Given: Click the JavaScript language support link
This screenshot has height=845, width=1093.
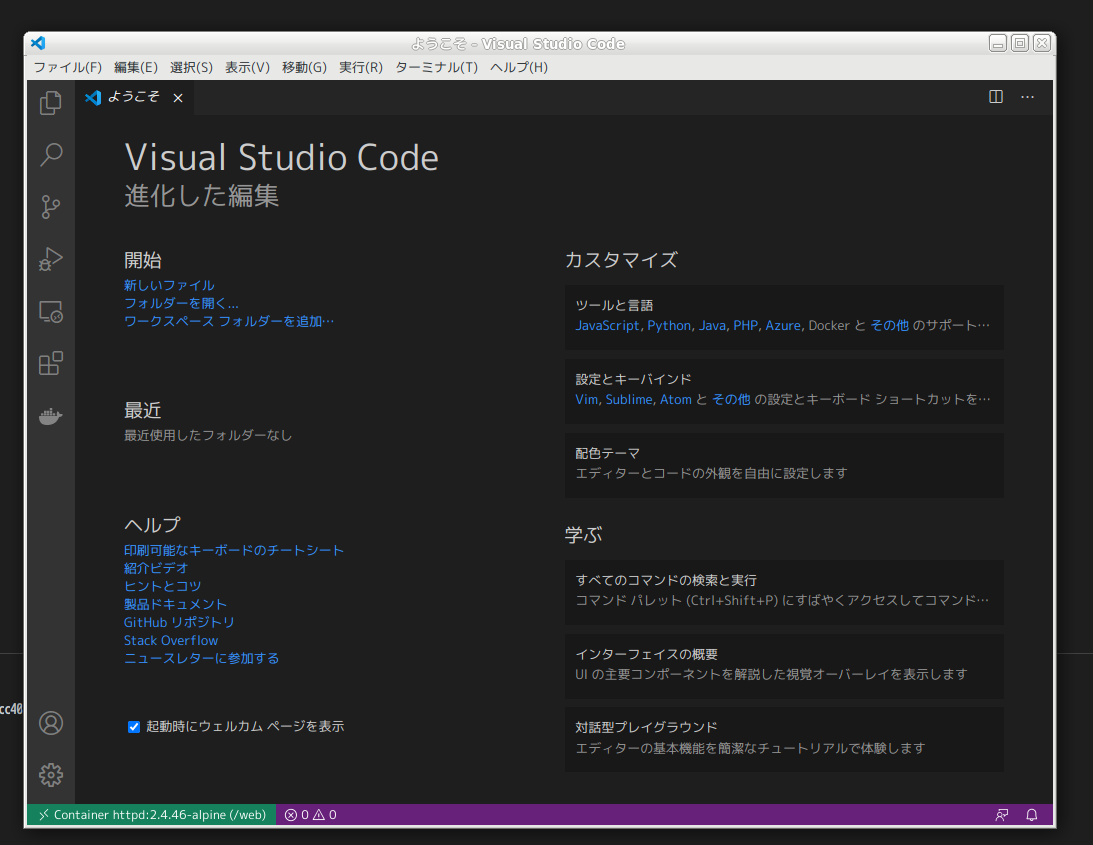Looking at the screenshot, I should (x=607, y=326).
